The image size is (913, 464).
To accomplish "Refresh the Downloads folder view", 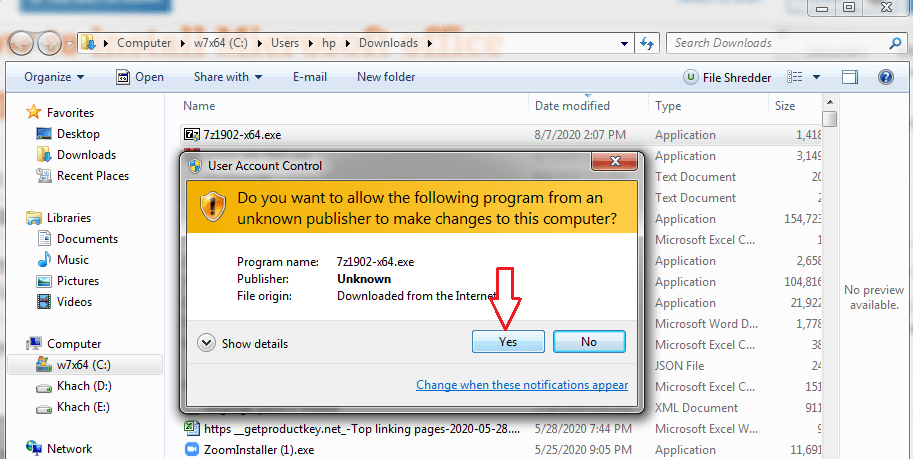I will (x=647, y=43).
